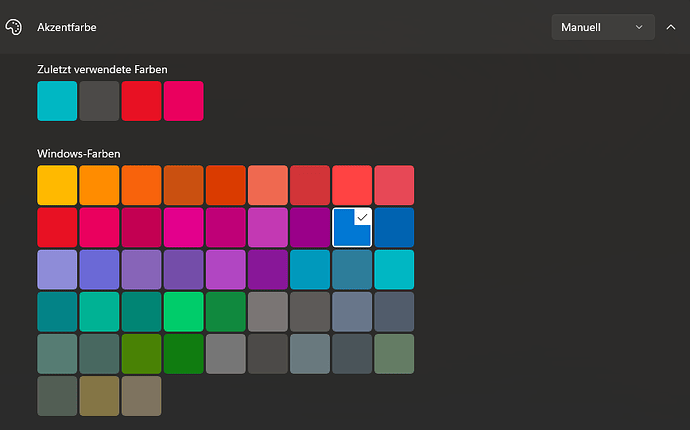
Task: Pick the slate blue-gray swatch below steel teal
Action: (x=352, y=312)
